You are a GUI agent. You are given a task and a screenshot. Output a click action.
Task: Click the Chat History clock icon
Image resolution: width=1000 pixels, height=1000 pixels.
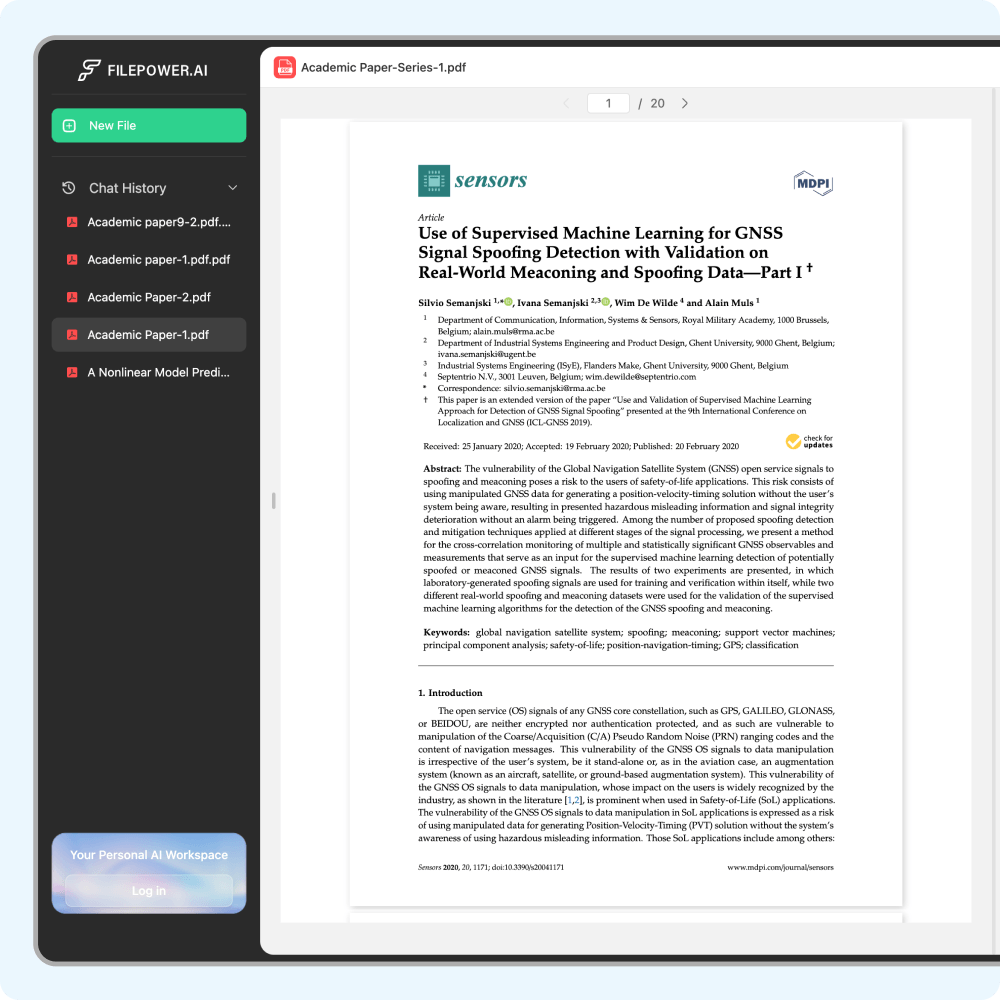[x=68, y=188]
